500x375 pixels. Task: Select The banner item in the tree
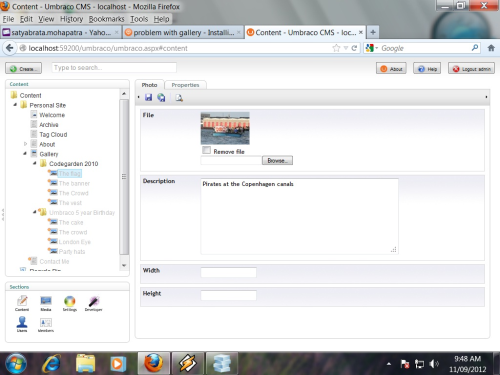click(74, 183)
